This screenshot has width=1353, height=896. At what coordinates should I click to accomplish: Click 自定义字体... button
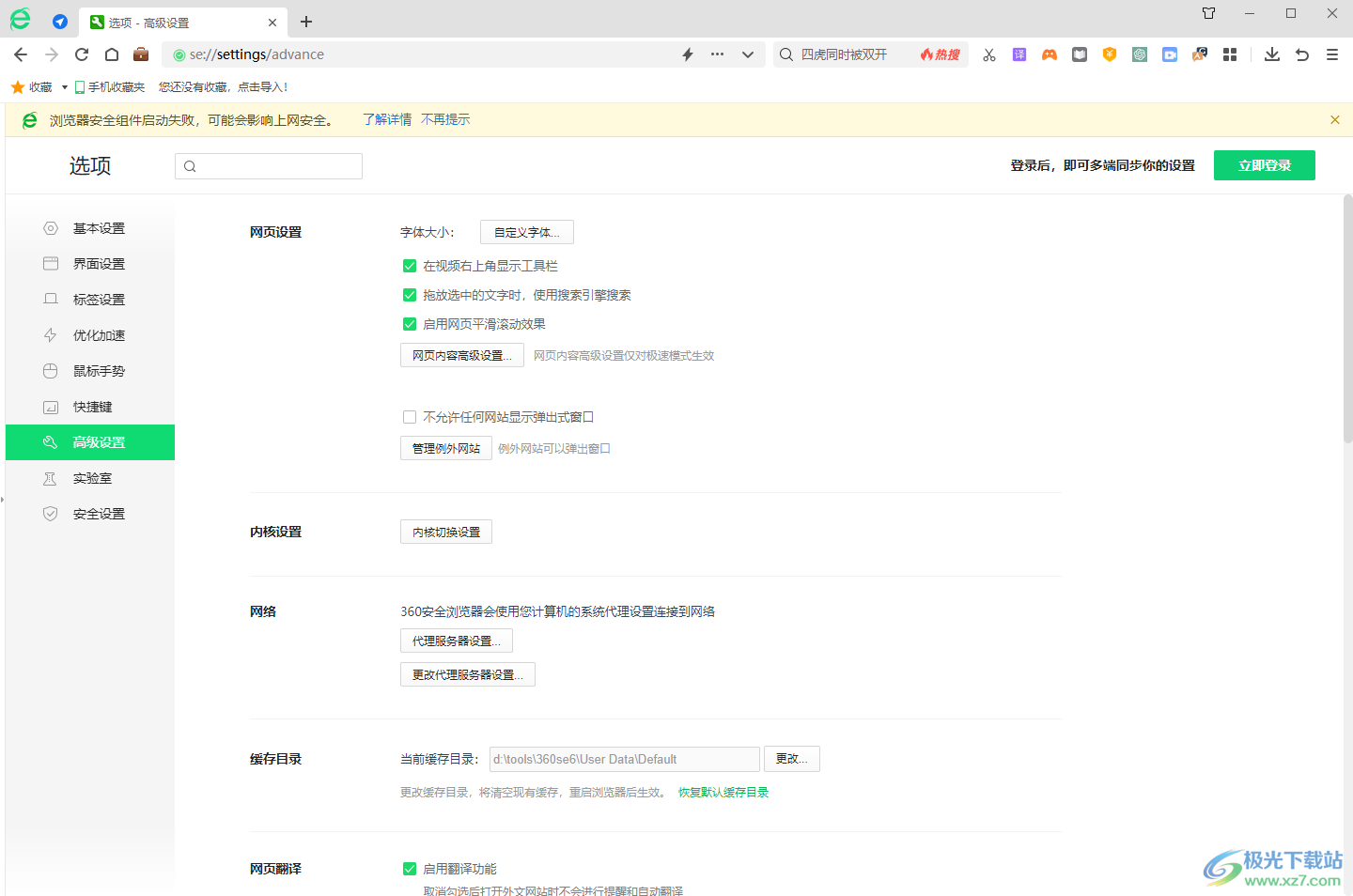[527, 232]
